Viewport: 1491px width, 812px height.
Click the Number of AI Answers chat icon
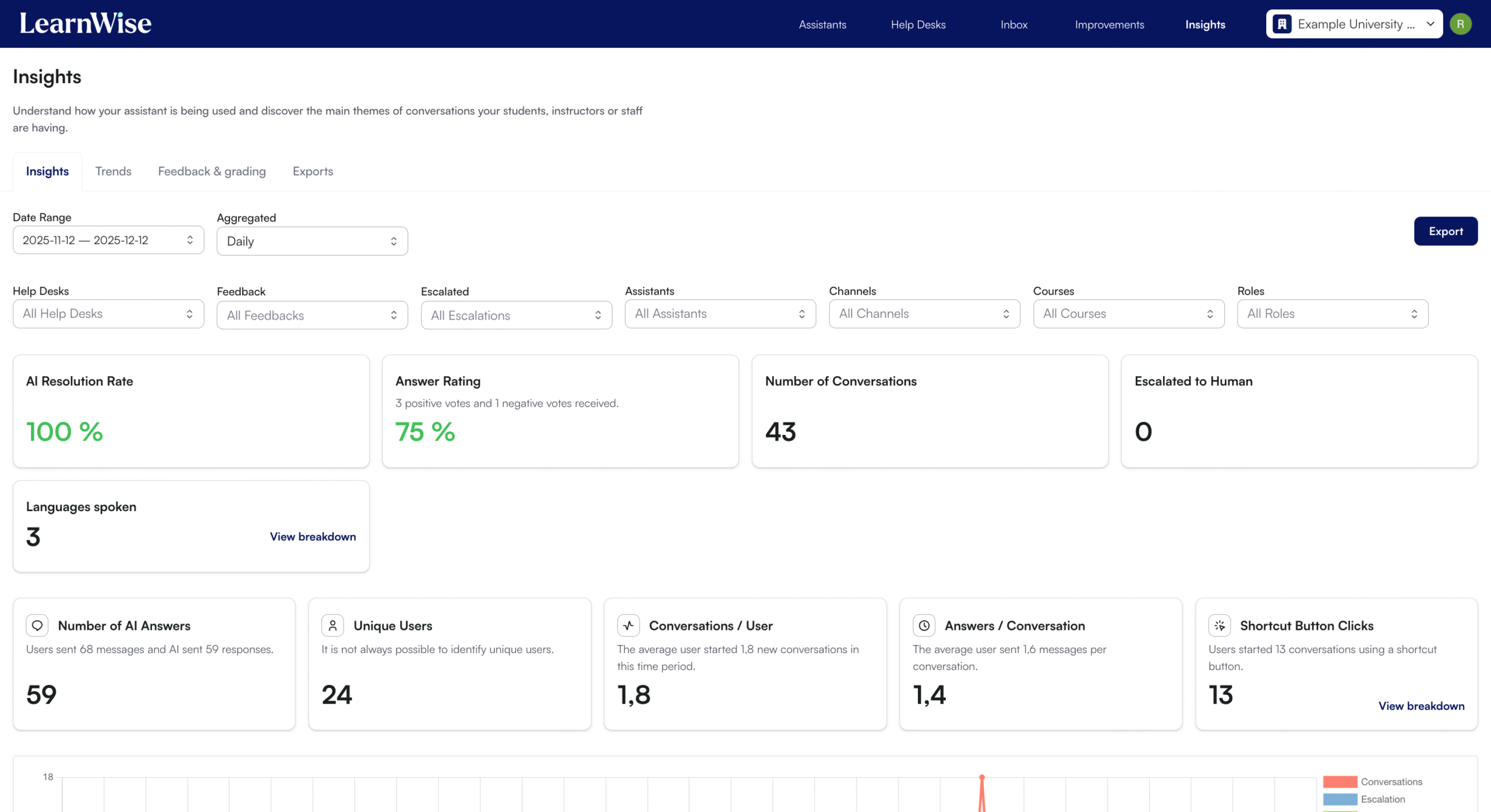37,625
